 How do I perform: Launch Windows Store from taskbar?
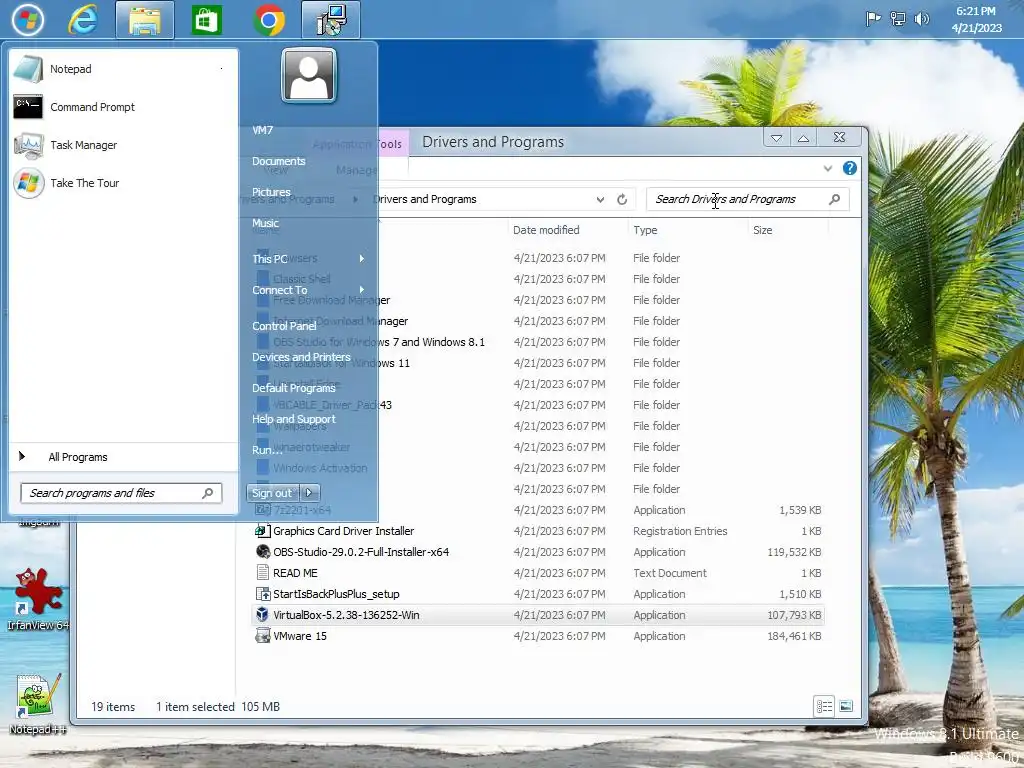point(206,20)
